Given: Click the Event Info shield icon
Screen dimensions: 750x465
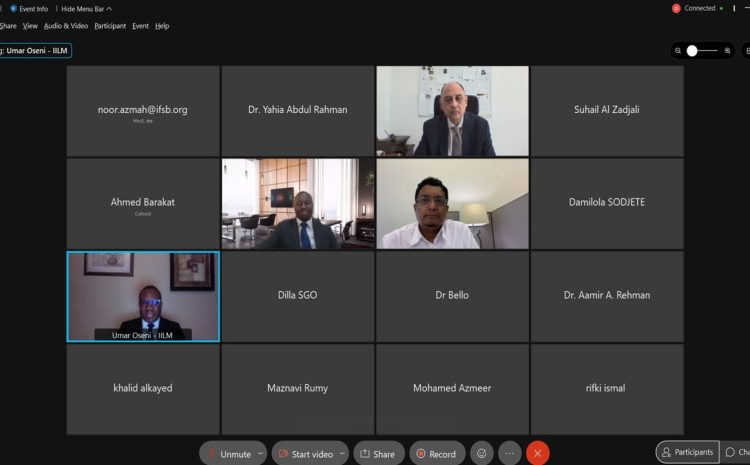Looking at the screenshot, I should coord(13,9).
